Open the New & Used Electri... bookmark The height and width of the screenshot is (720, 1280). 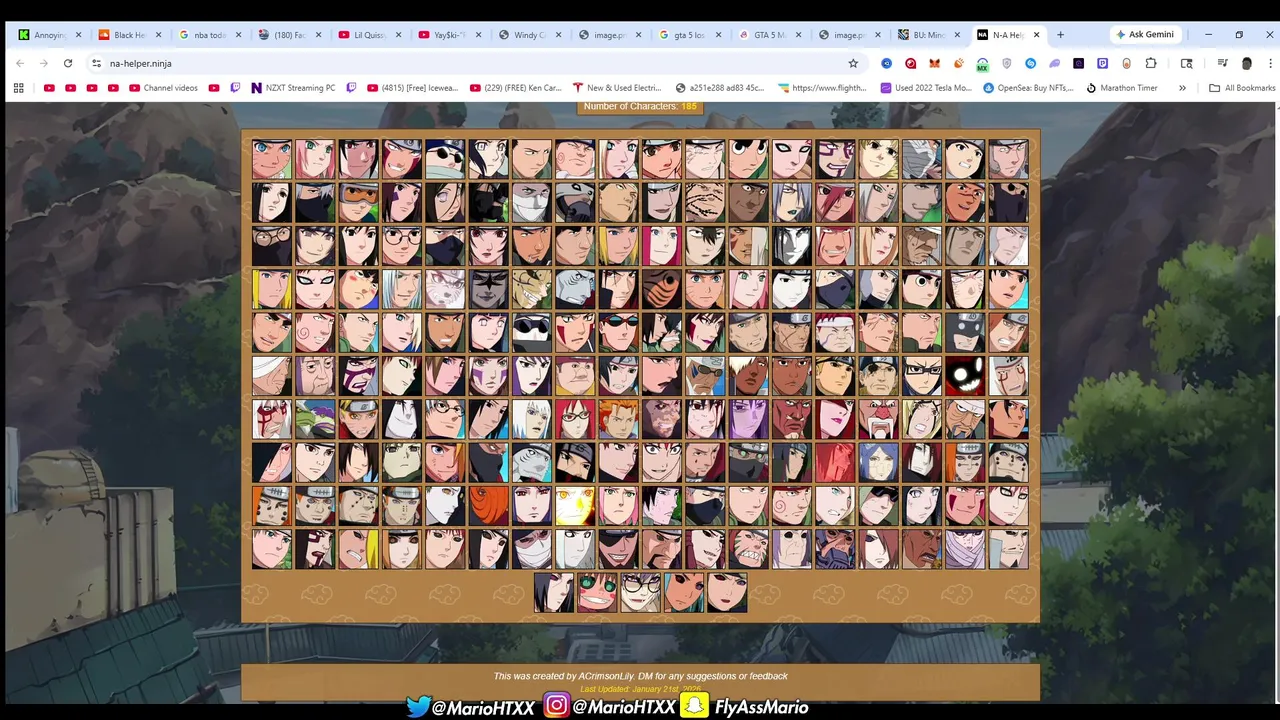(617, 88)
